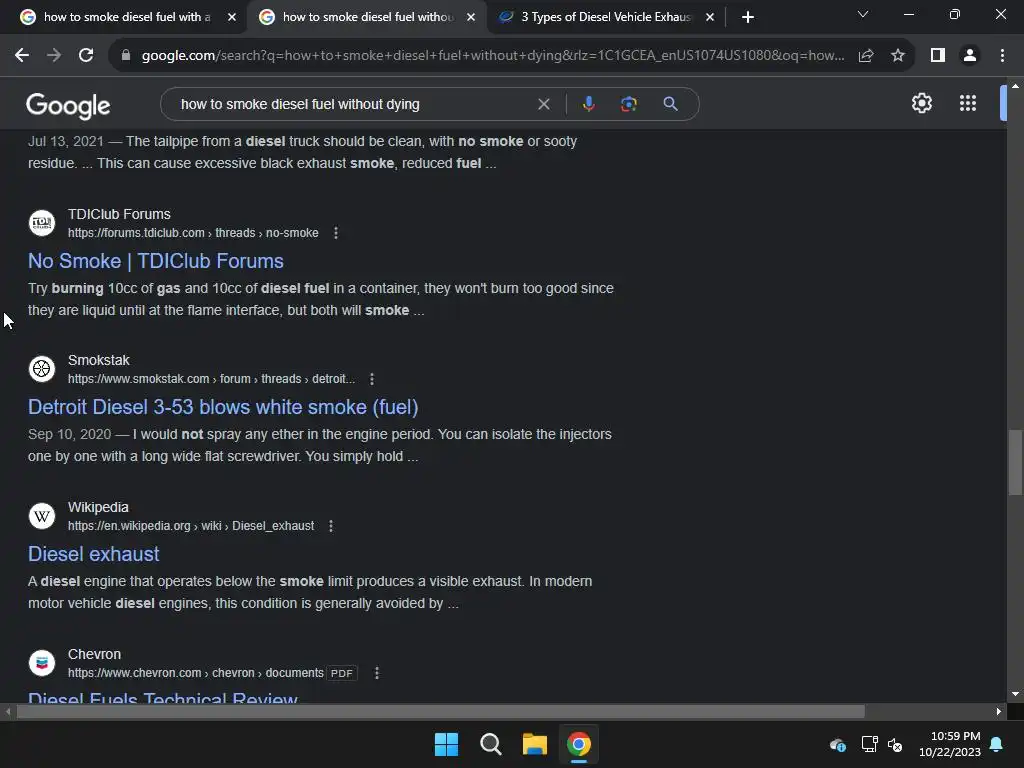Open OneDrive cloud tray icon
Viewport: 1024px width, 768px height.
point(838,744)
